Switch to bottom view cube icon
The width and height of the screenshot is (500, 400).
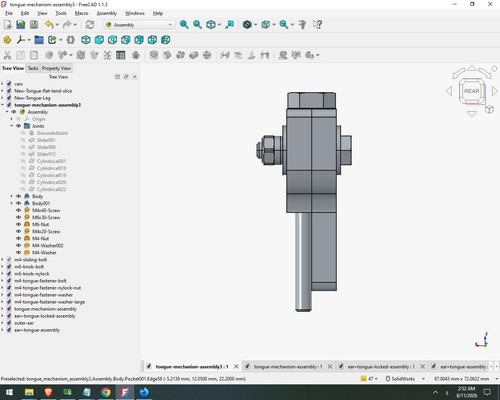(x=152, y=40)
